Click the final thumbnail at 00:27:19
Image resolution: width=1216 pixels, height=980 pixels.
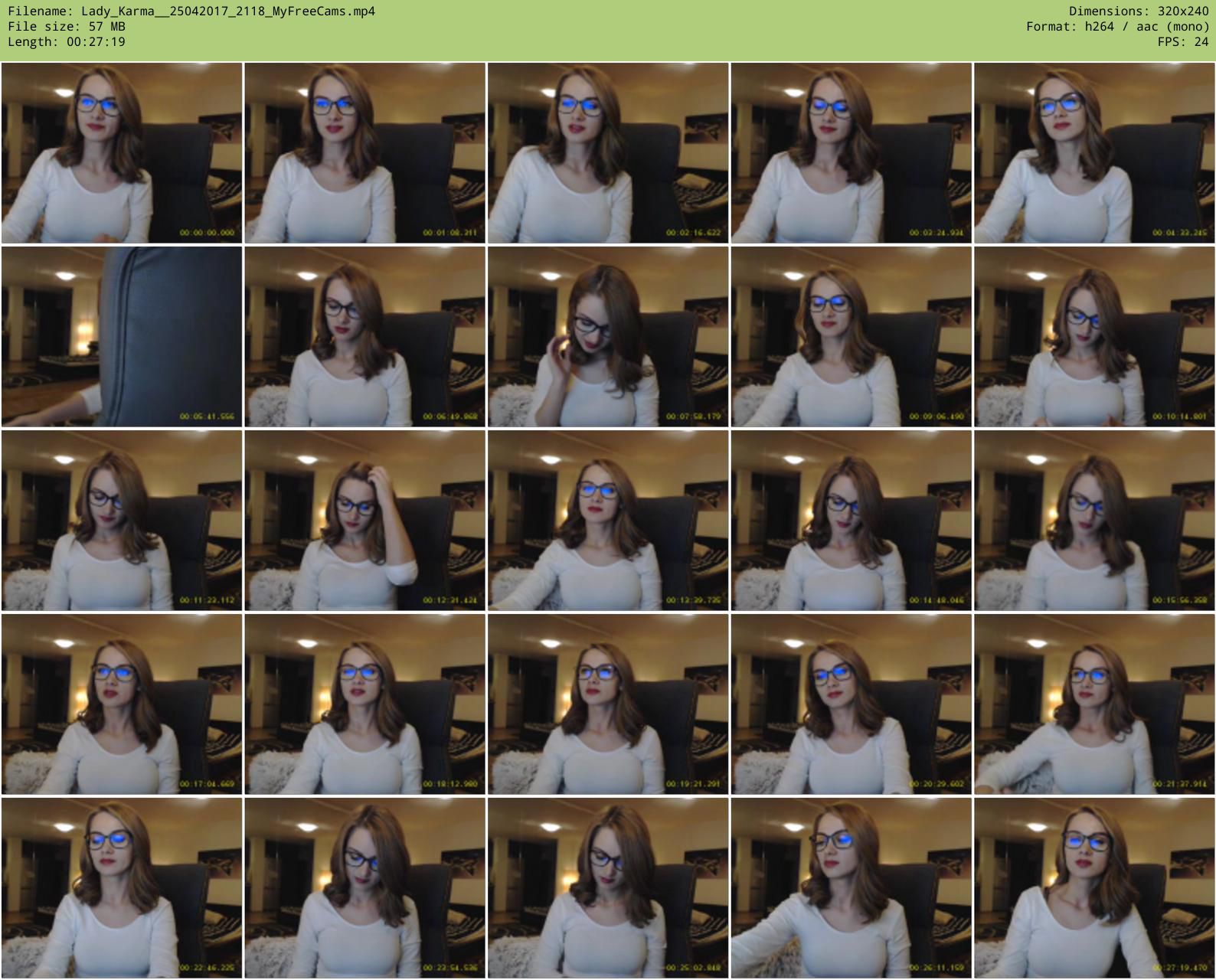coord(1094,887)
